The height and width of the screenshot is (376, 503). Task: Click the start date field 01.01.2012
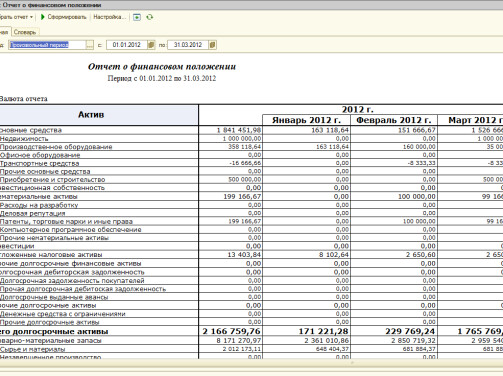(x=127, y=45)
